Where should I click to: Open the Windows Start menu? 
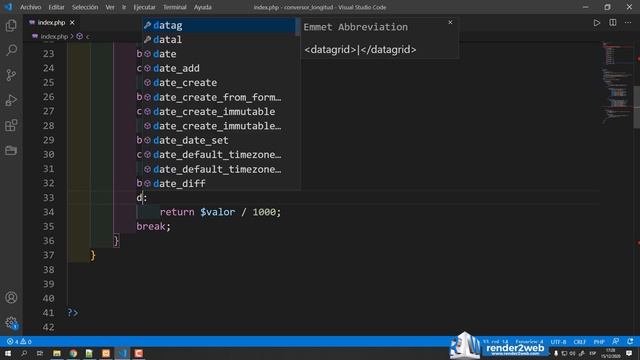tap(8, 353)
